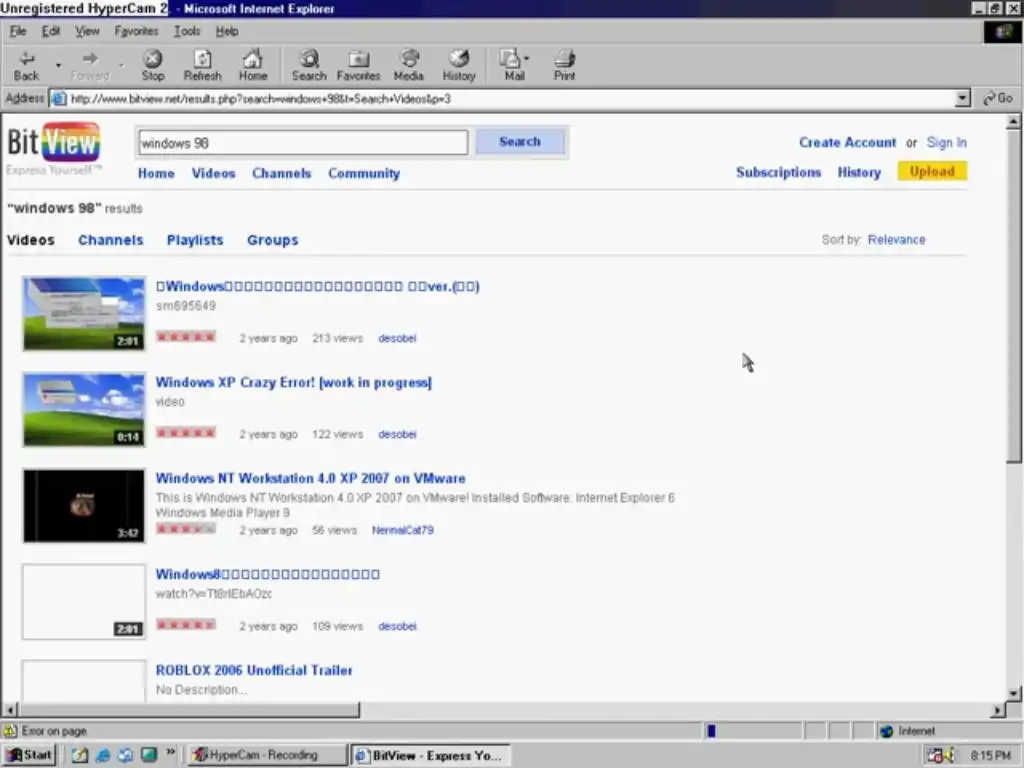Click the BitView search text box

(303, 142)
